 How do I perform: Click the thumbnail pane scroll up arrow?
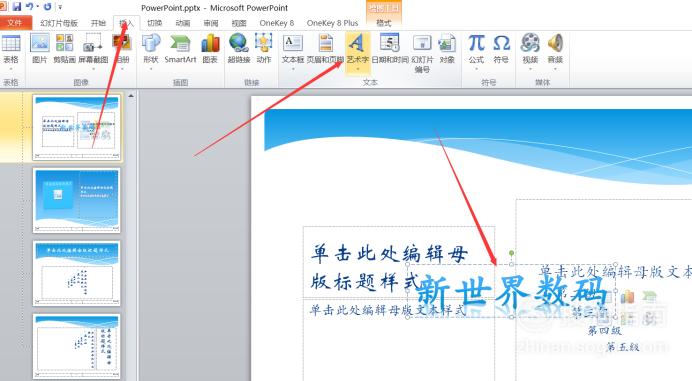pos(131,96)
